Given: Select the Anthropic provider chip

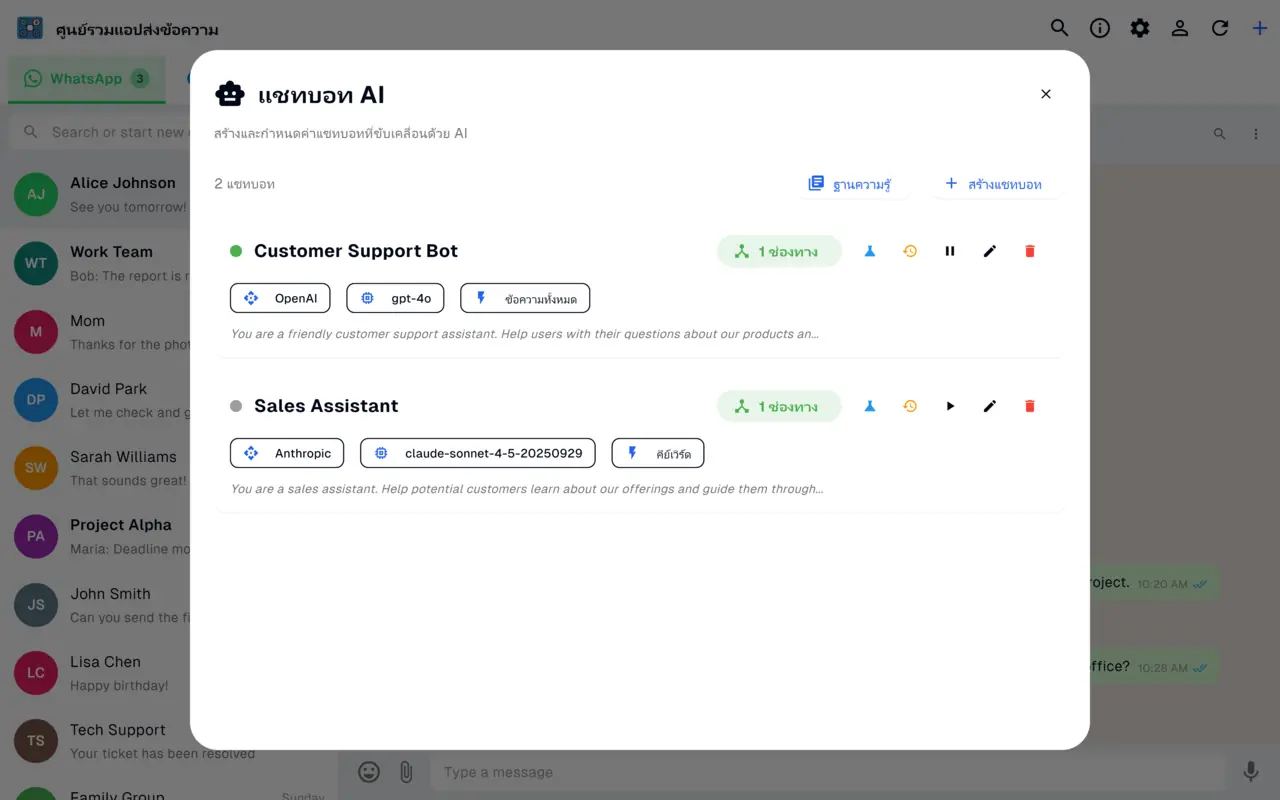Looking at the screenshot, I should (x=287, y=453).
